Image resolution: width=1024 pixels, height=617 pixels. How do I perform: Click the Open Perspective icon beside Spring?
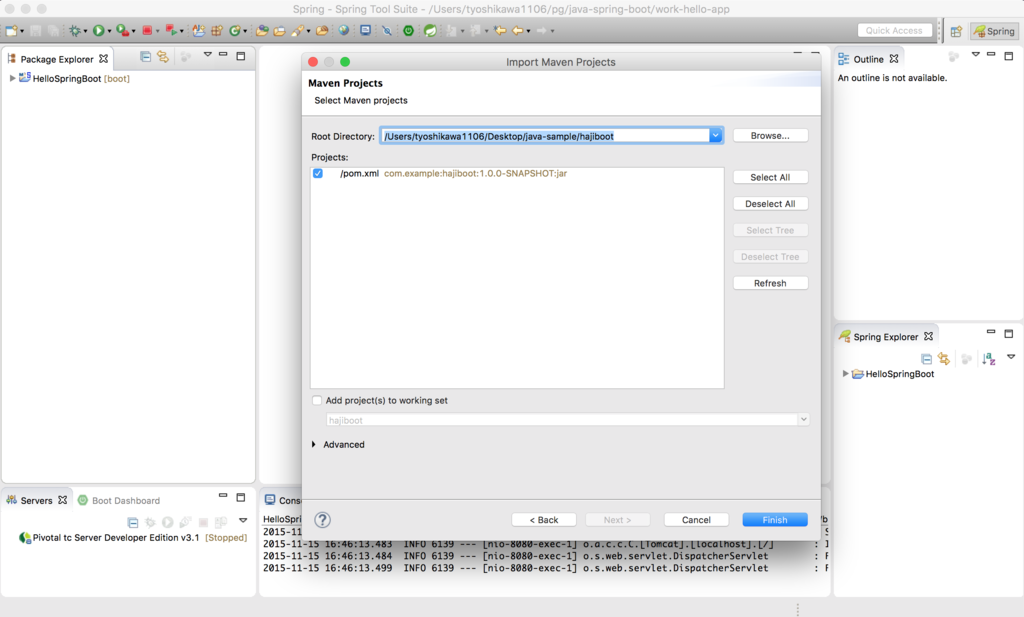(956, 31)
